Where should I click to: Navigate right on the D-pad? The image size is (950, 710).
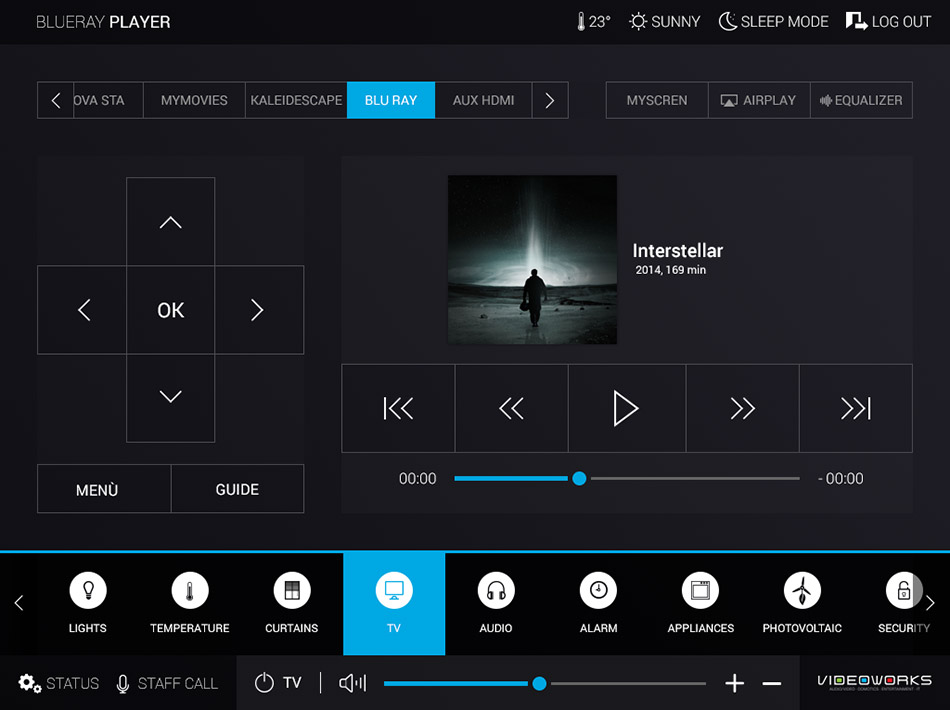[x=259, y=310]
